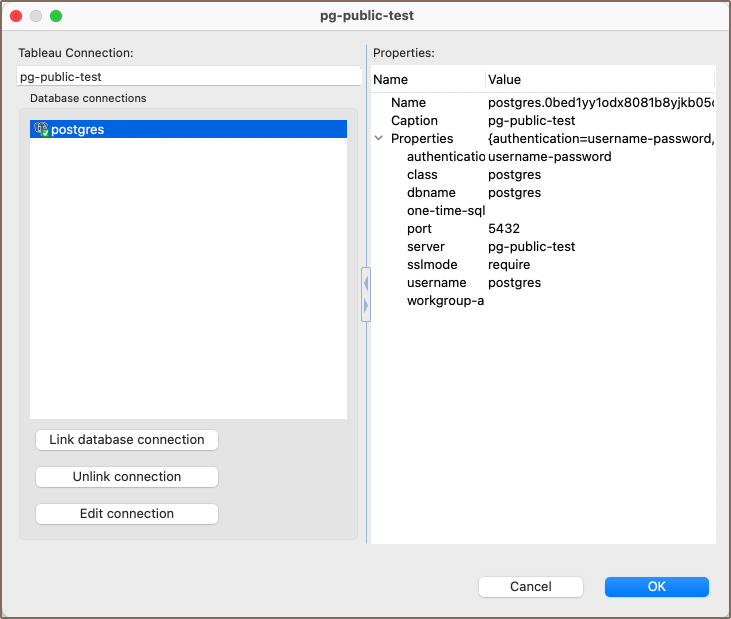Select the postgres entry in Database connections
The height and width of the screenshot is (619, 731).
[x=78, y=129]
